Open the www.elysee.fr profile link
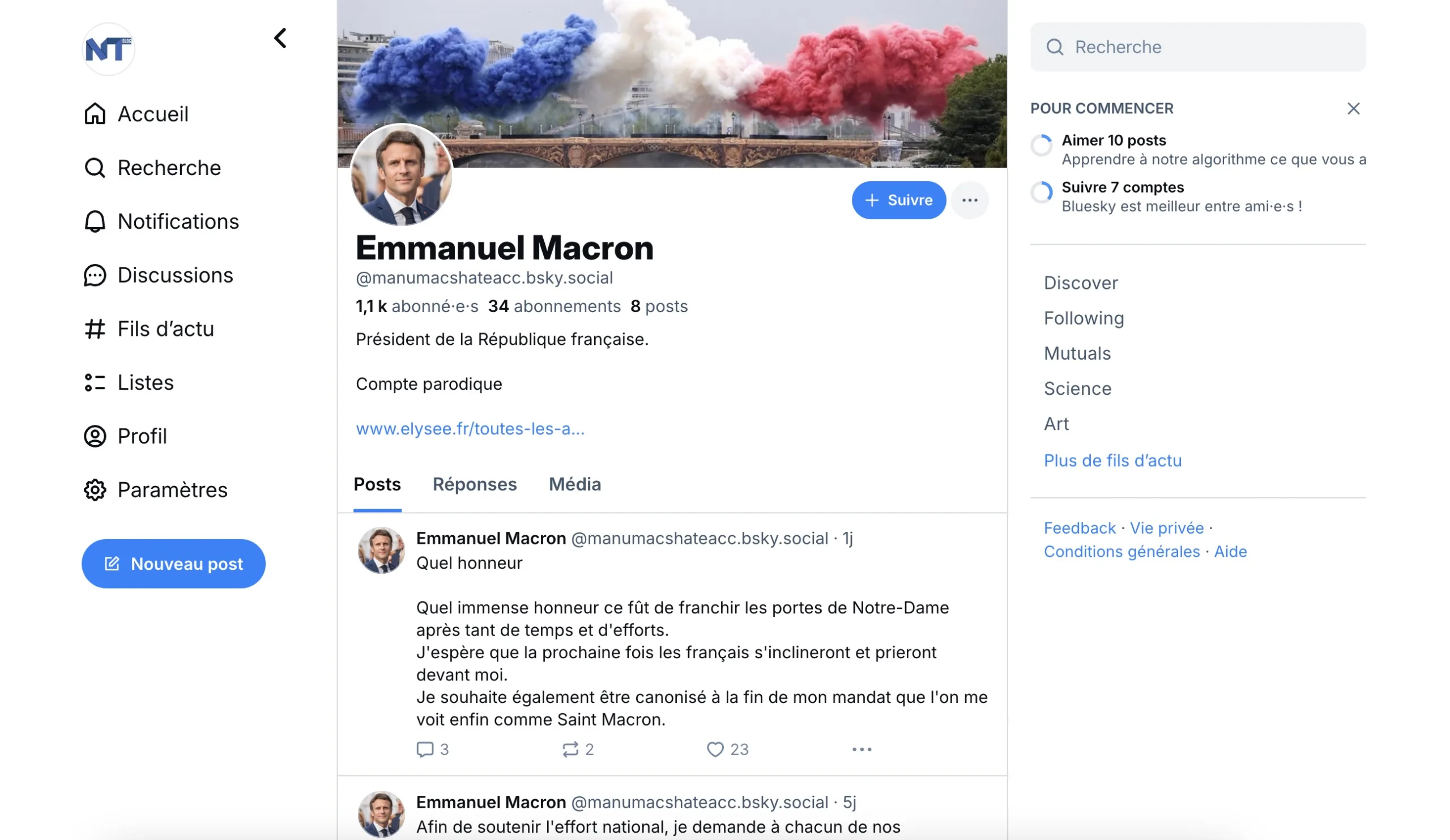Screen dimensions: 1450x840 470,428
